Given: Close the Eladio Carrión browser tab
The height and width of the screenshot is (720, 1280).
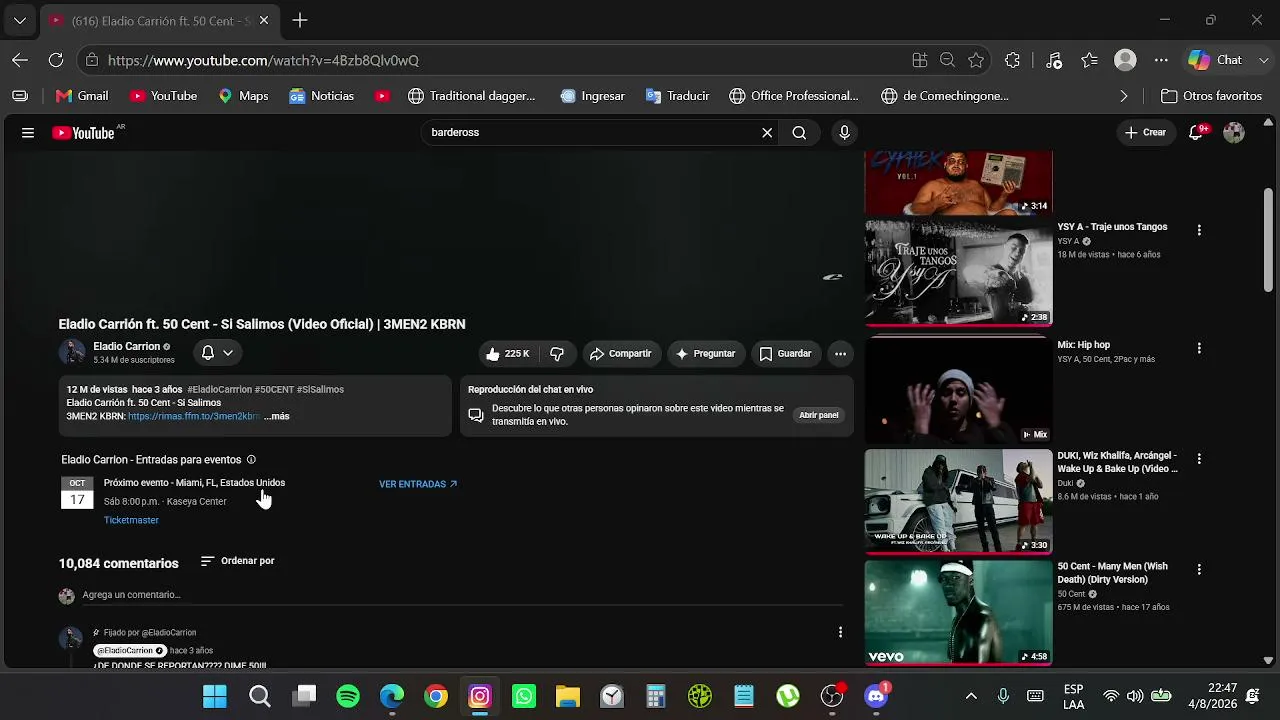Looking at the screenshot, I should point(264,20).
